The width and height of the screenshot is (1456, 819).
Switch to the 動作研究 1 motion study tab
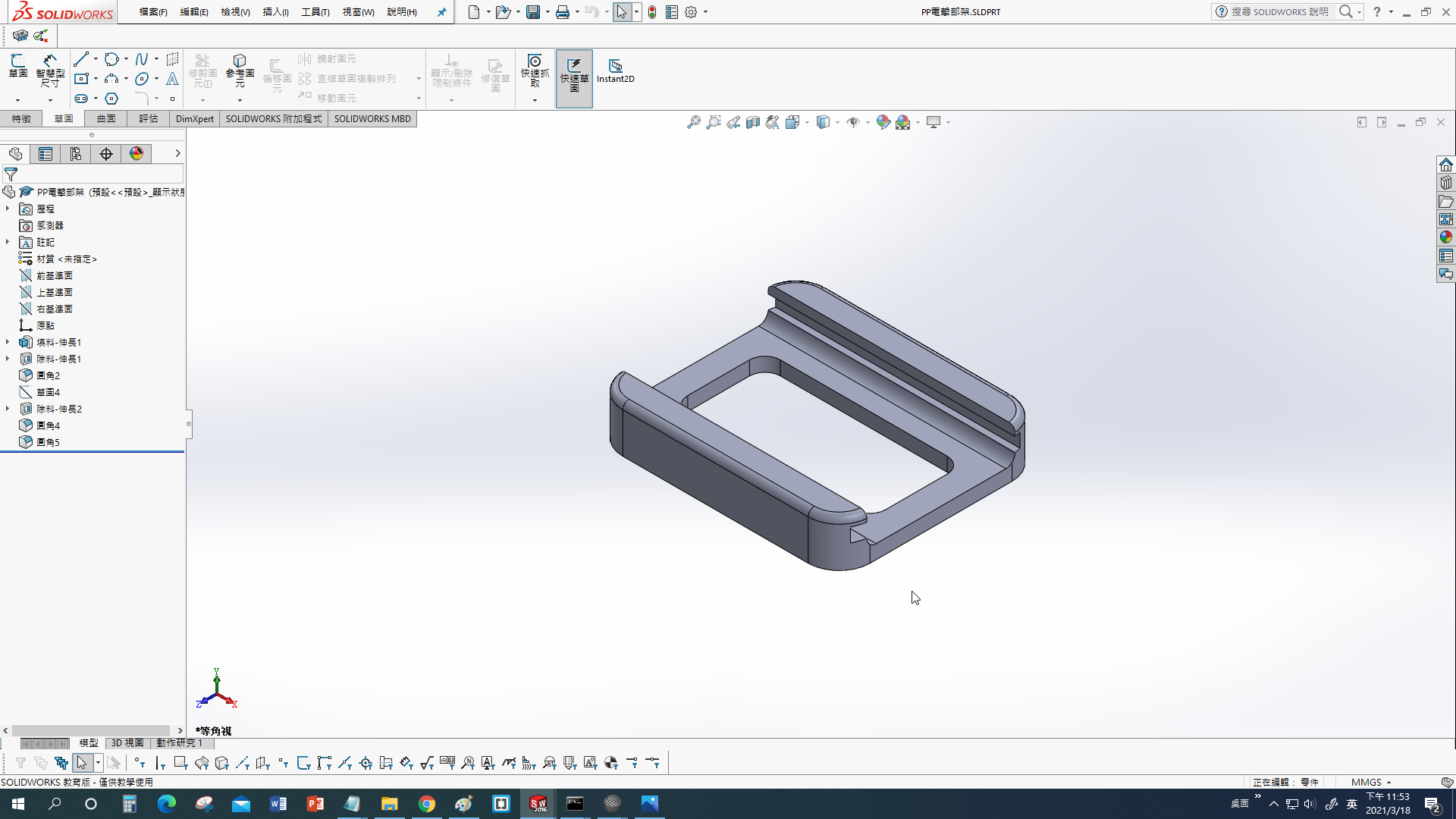(x=179, y=743)
